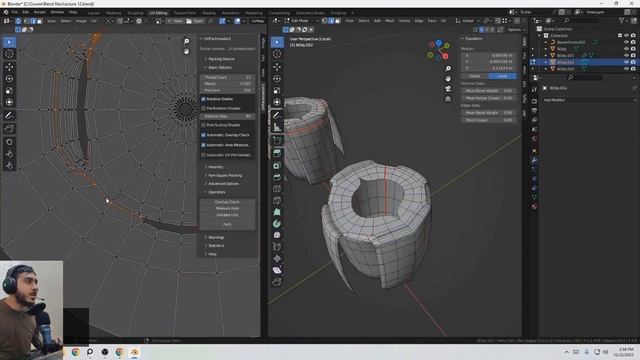Click the Median X coordinate field
The height and width of the screenshot is (360, 640).
pyautogui.click(x=489, y=55)
